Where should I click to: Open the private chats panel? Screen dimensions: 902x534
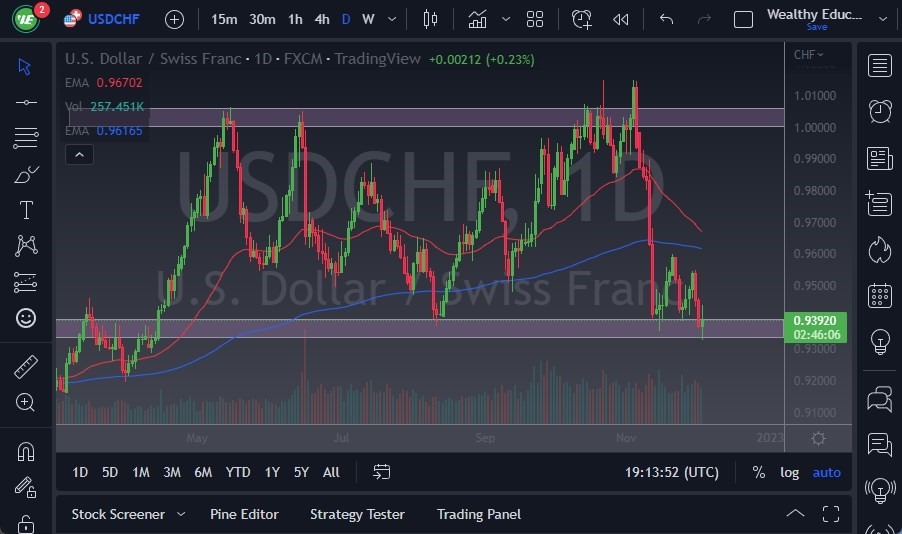click(880, 445)
